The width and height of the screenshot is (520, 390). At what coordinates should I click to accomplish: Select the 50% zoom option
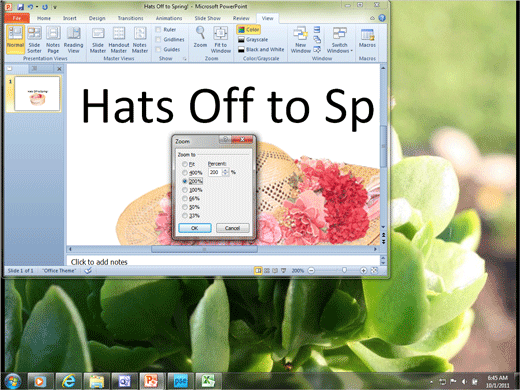185,207
